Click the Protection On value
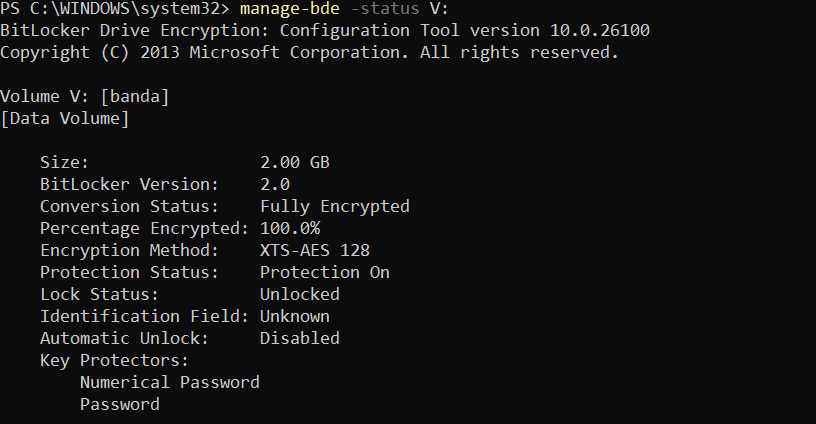 (324, 273)
